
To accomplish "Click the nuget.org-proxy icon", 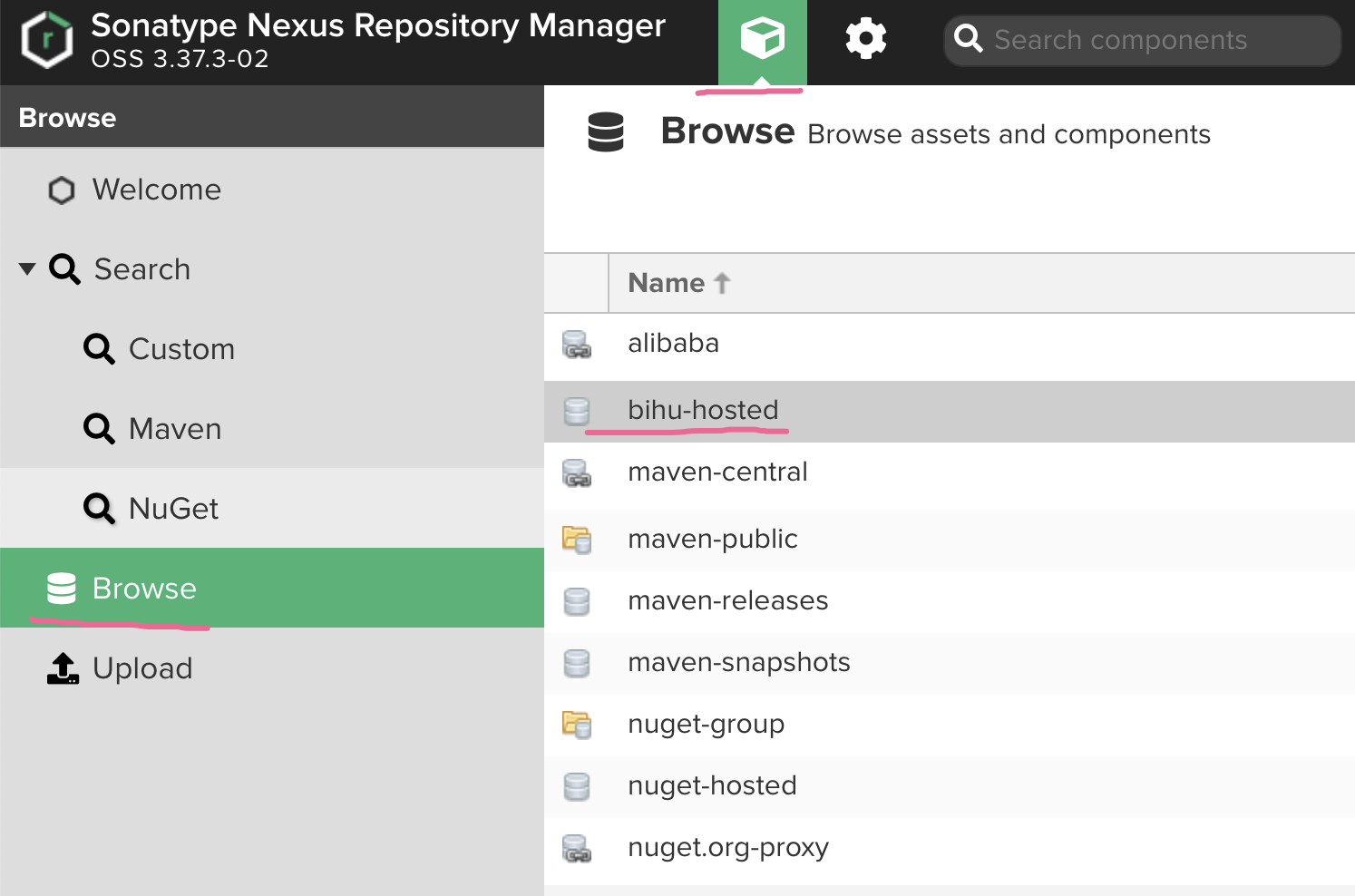I will [577, 849].
